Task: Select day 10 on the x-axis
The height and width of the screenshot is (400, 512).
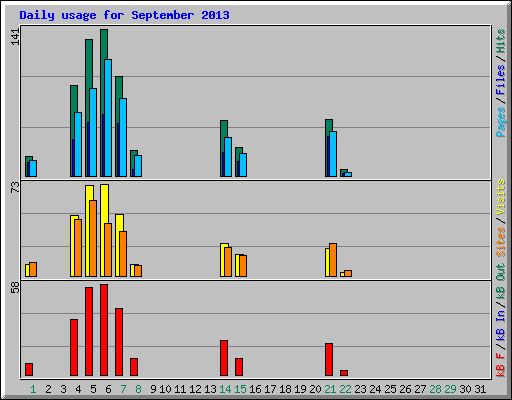Action: [165, 389]
